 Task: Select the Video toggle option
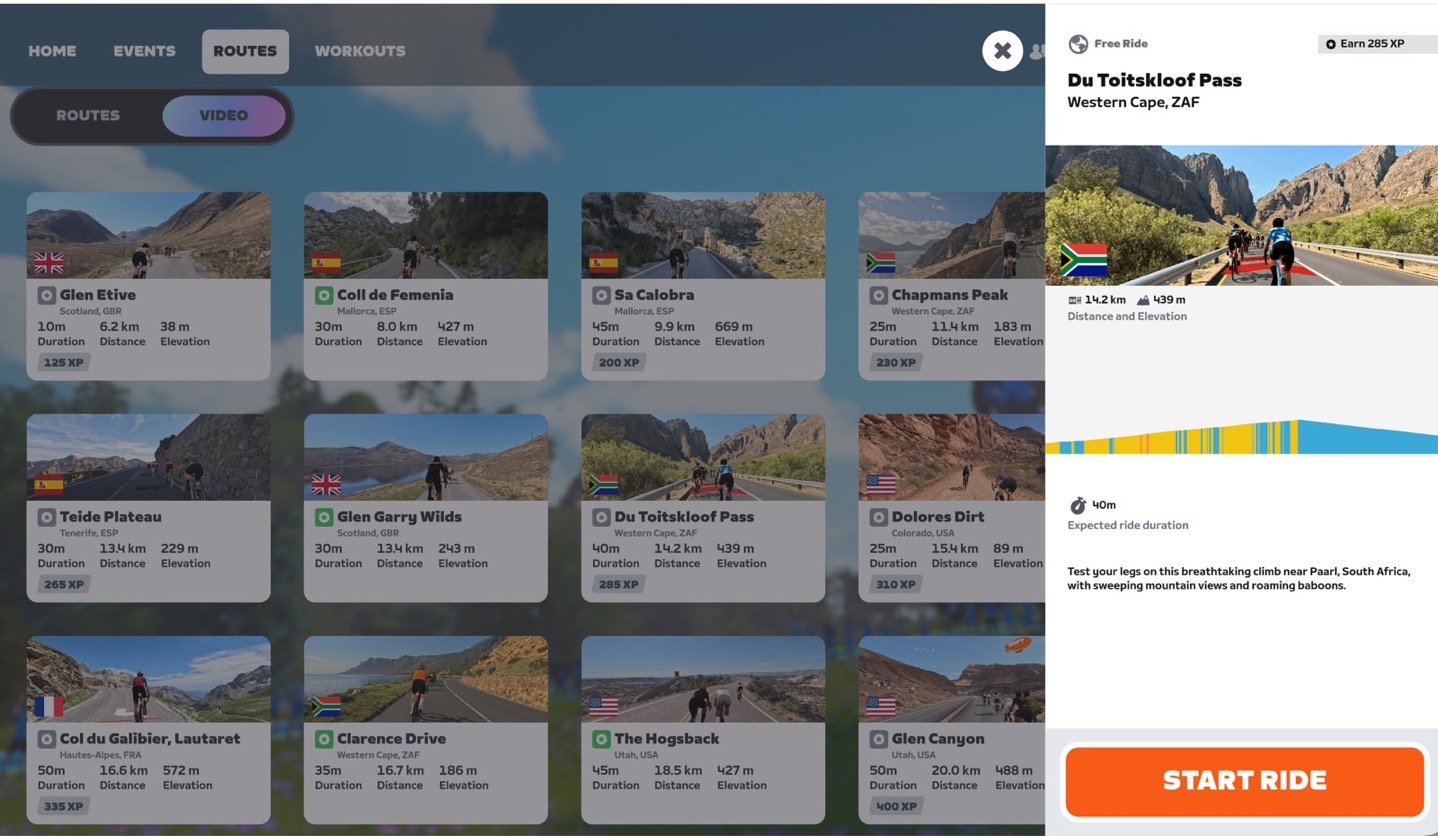pyautogui.click(x=224, y=116)
